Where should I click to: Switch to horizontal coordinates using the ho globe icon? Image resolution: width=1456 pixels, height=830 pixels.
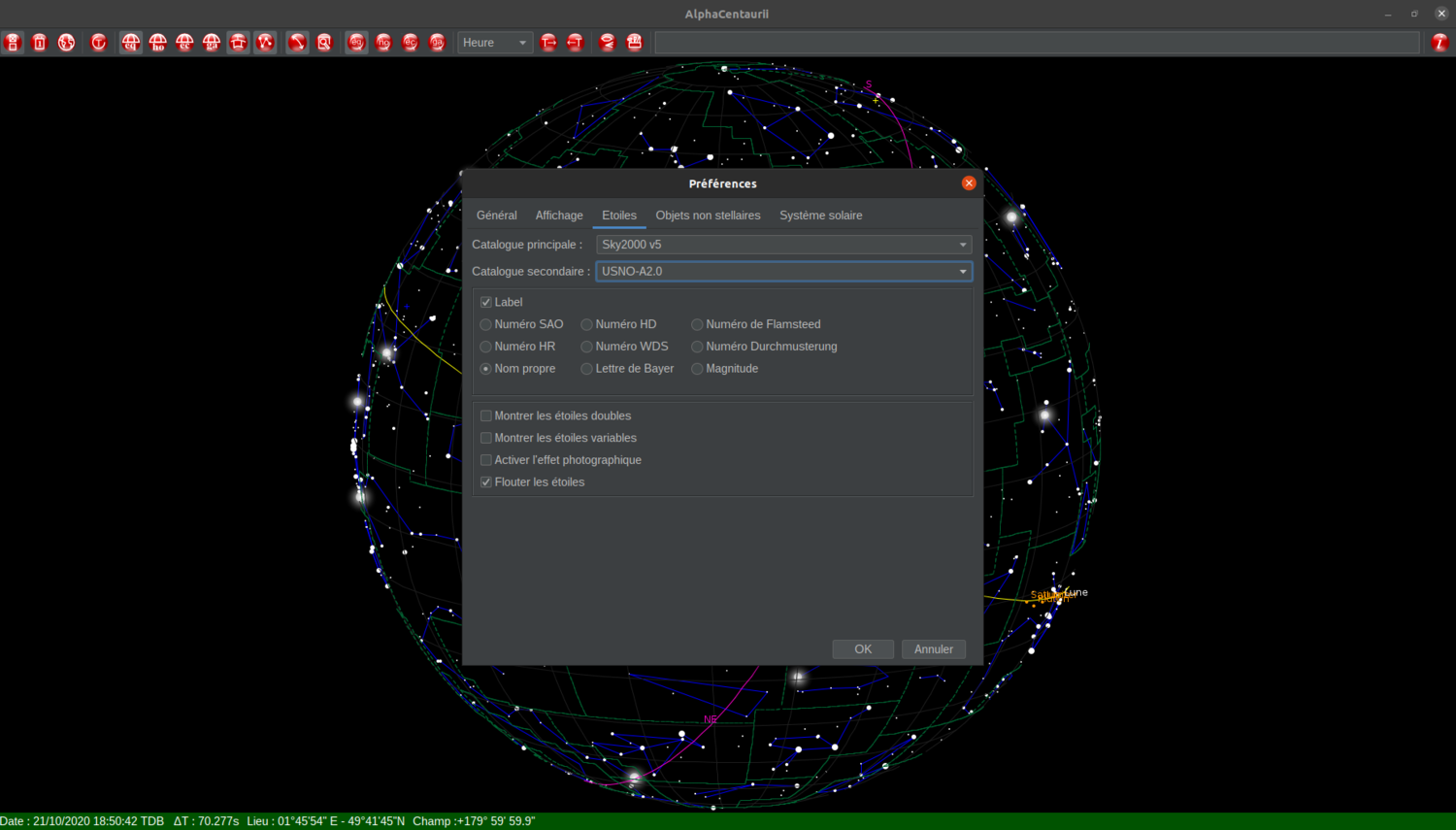157,42
